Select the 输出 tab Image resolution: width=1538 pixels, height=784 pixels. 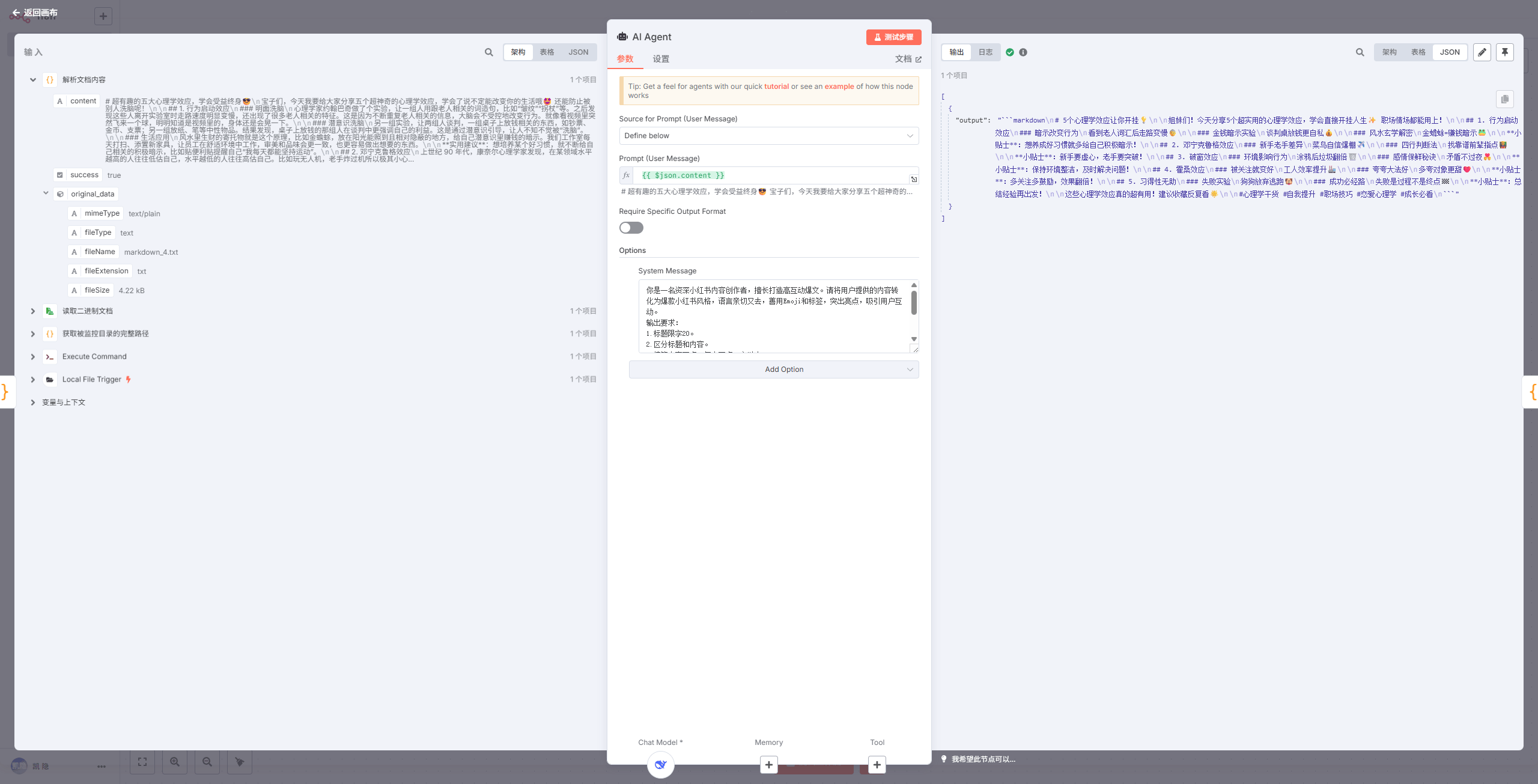click(956, 52)
